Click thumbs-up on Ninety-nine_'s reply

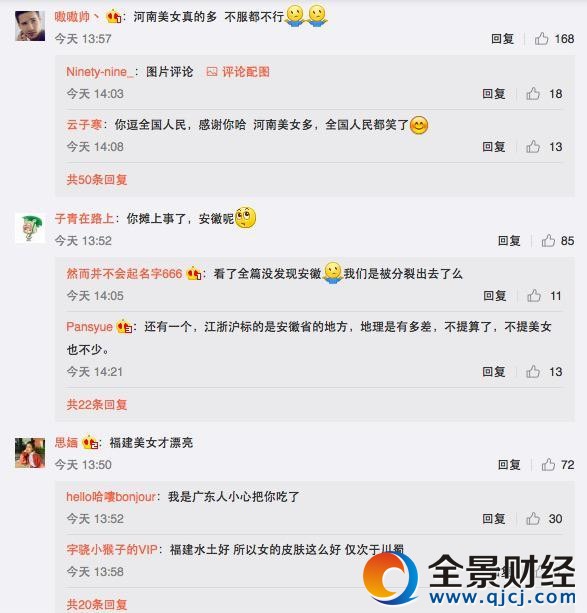[x=533, y=94]
